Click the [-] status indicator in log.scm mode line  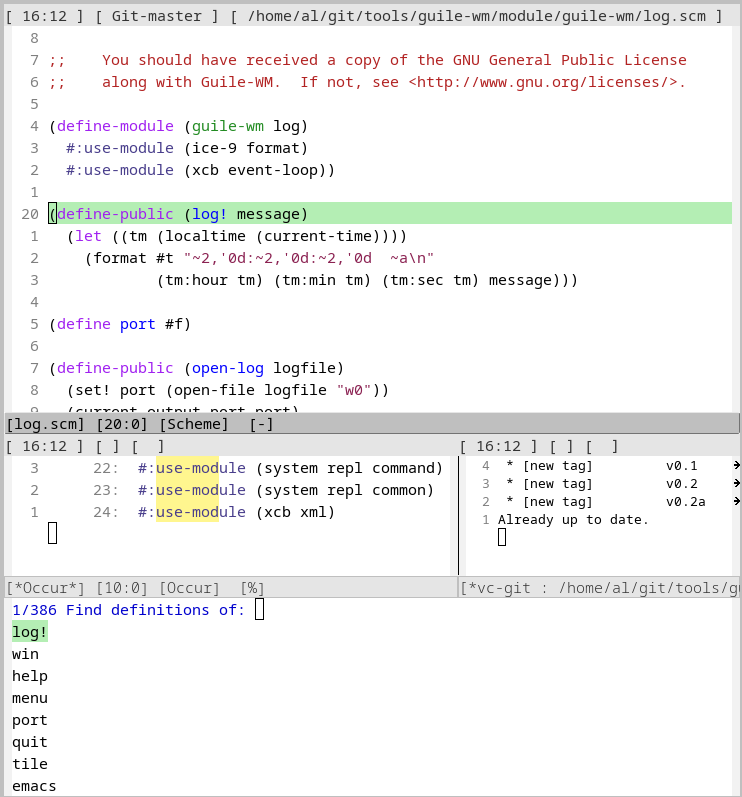pyautogui.click(x=261, y=424)
